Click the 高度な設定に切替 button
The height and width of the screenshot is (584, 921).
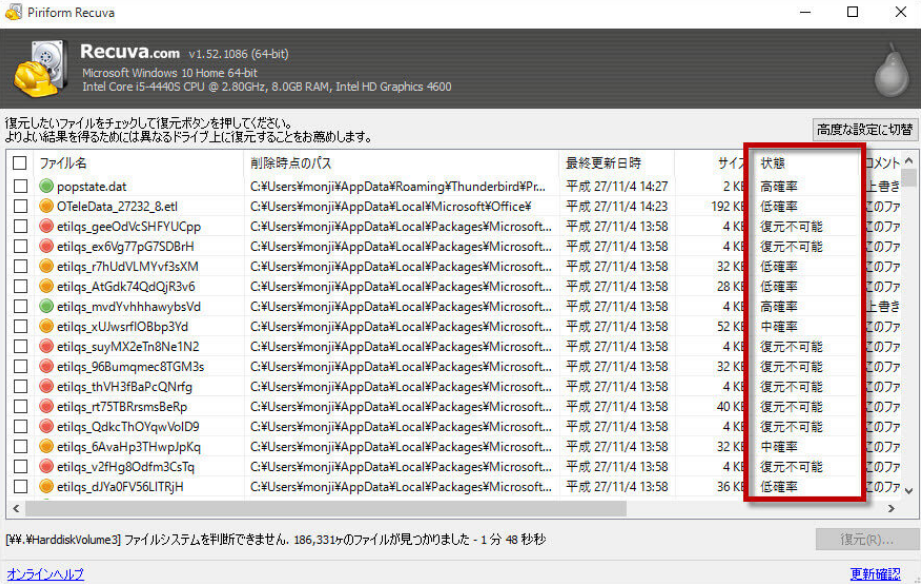tap(865, 129)
